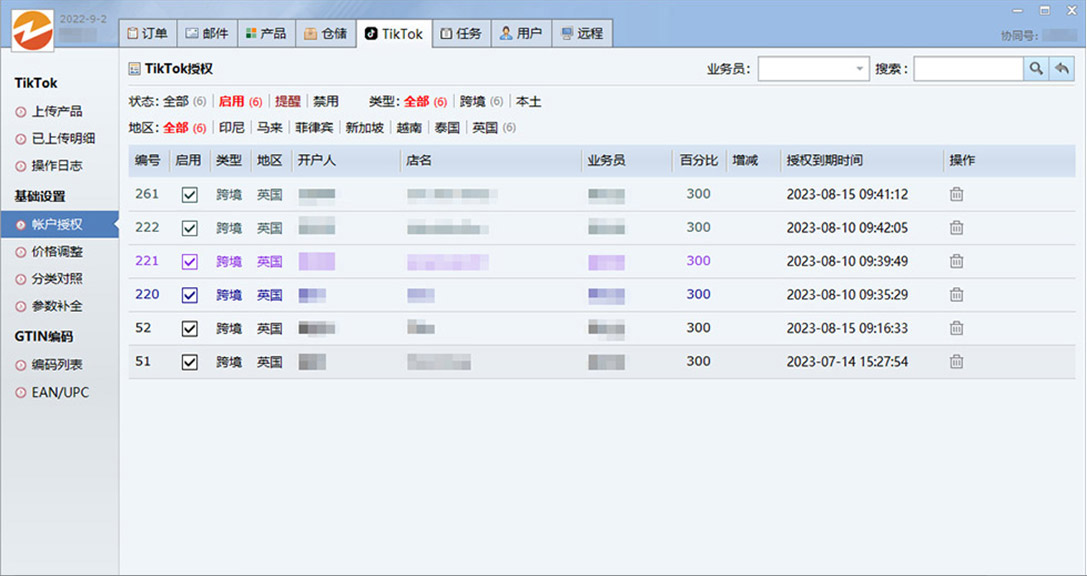
Task: Filter region by 菲律宾
Action: (314, 128)
